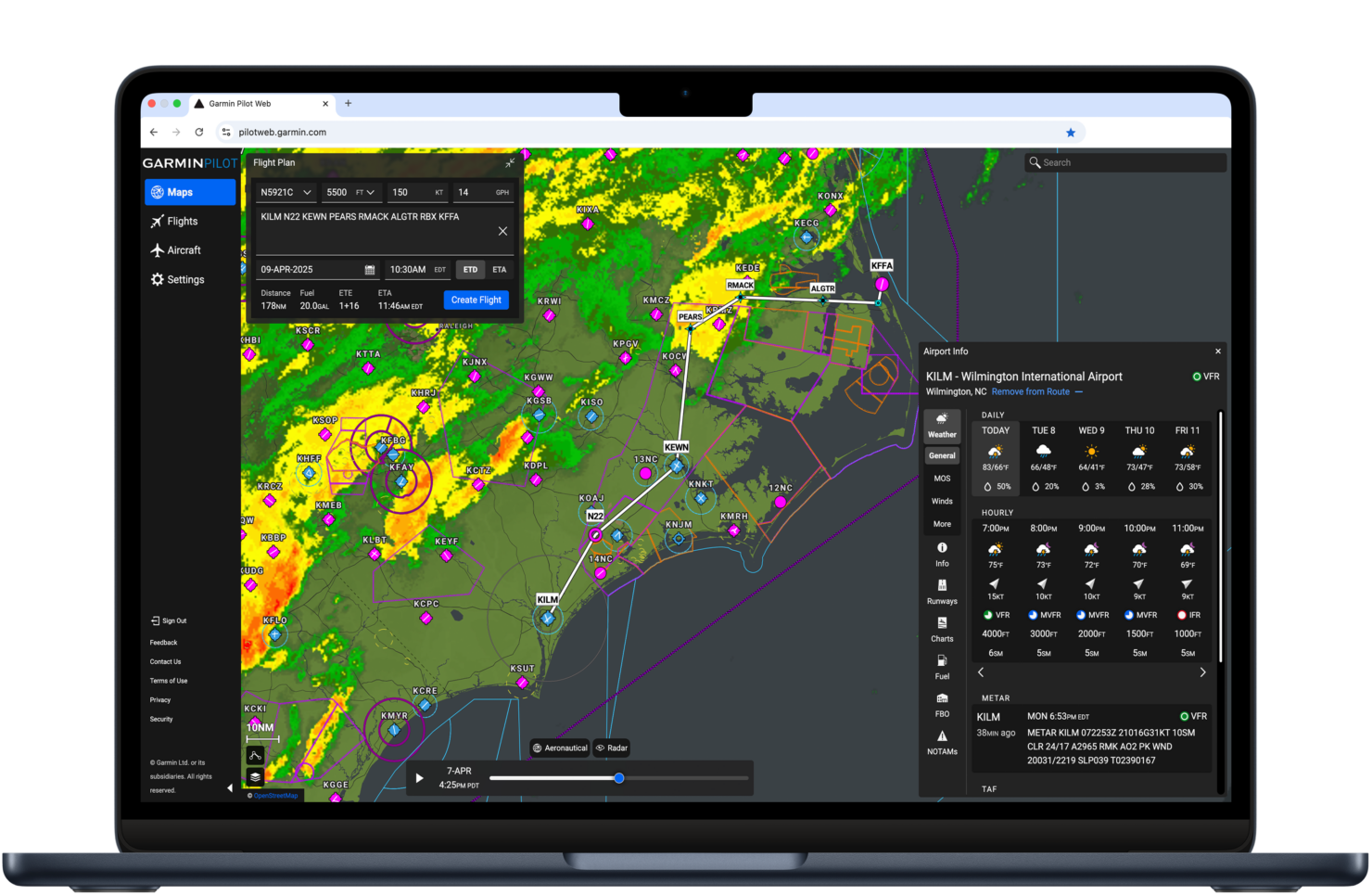Click the route drawing tool icon

pyautogui.click(x=255, y=756)
